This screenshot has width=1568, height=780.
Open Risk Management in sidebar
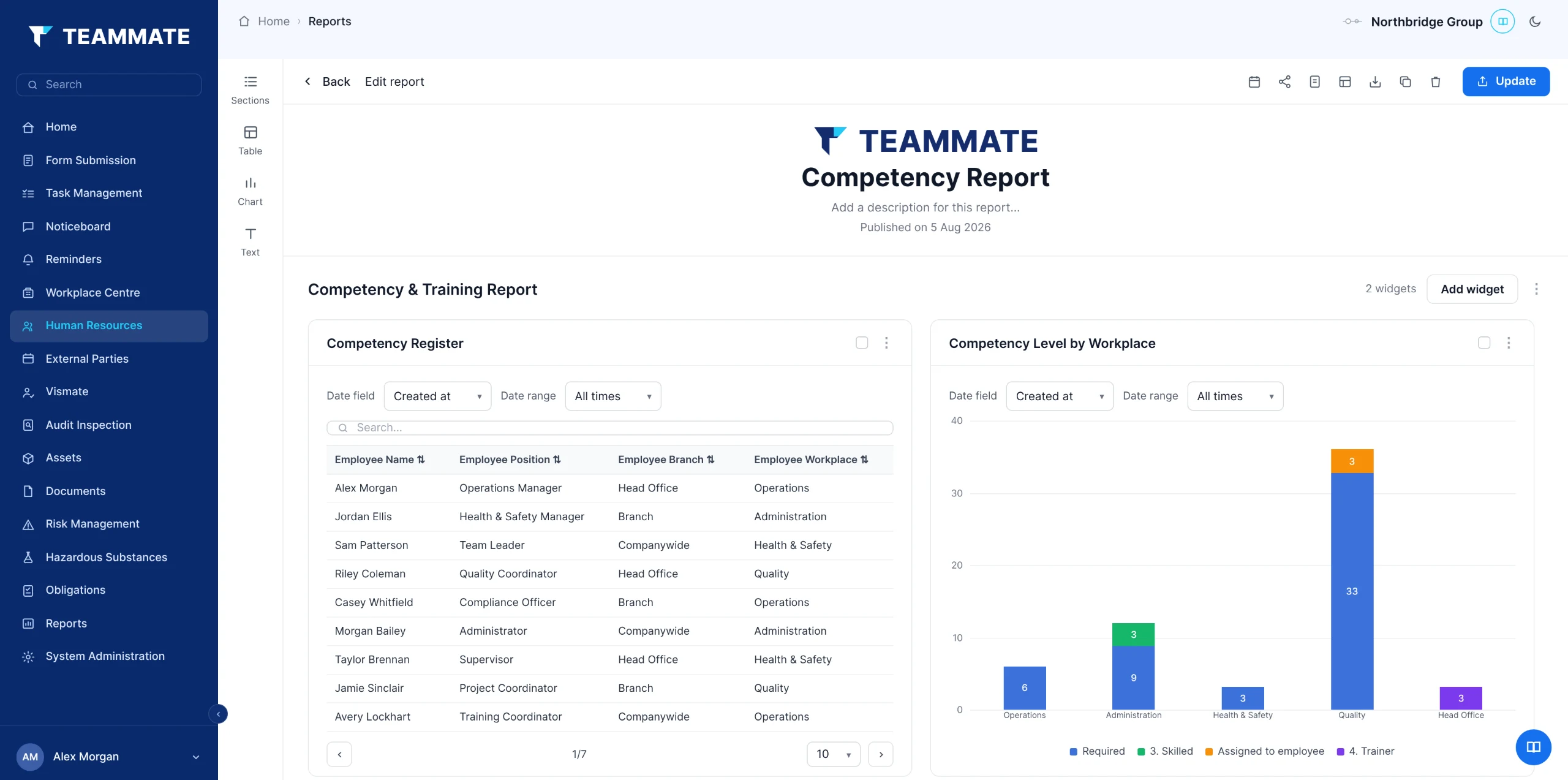pyautogui.click(x=109, y=524)
